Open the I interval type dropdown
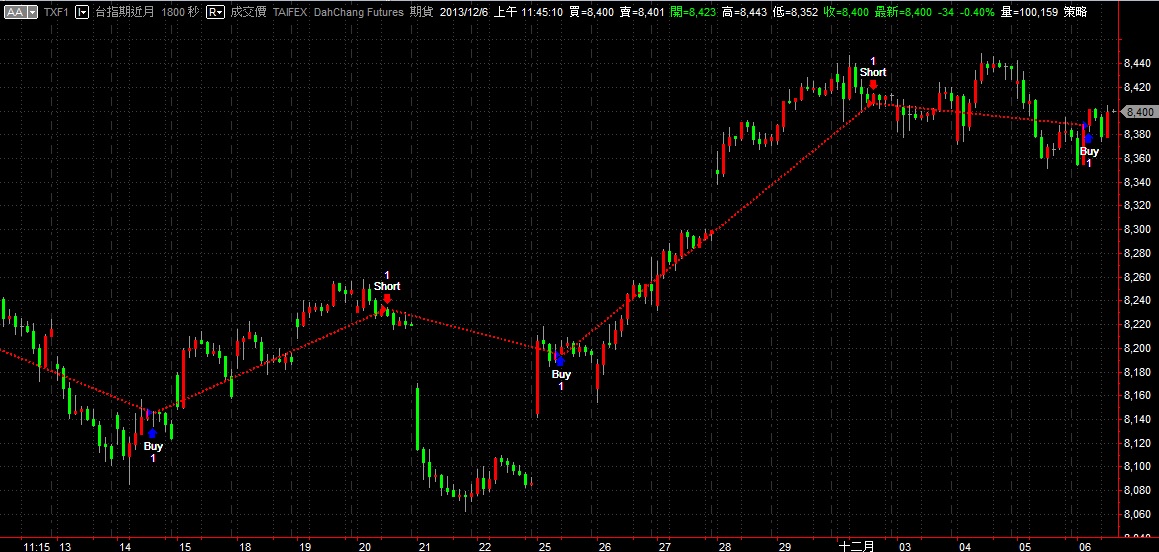1159x552 pixels. [83, 12]
